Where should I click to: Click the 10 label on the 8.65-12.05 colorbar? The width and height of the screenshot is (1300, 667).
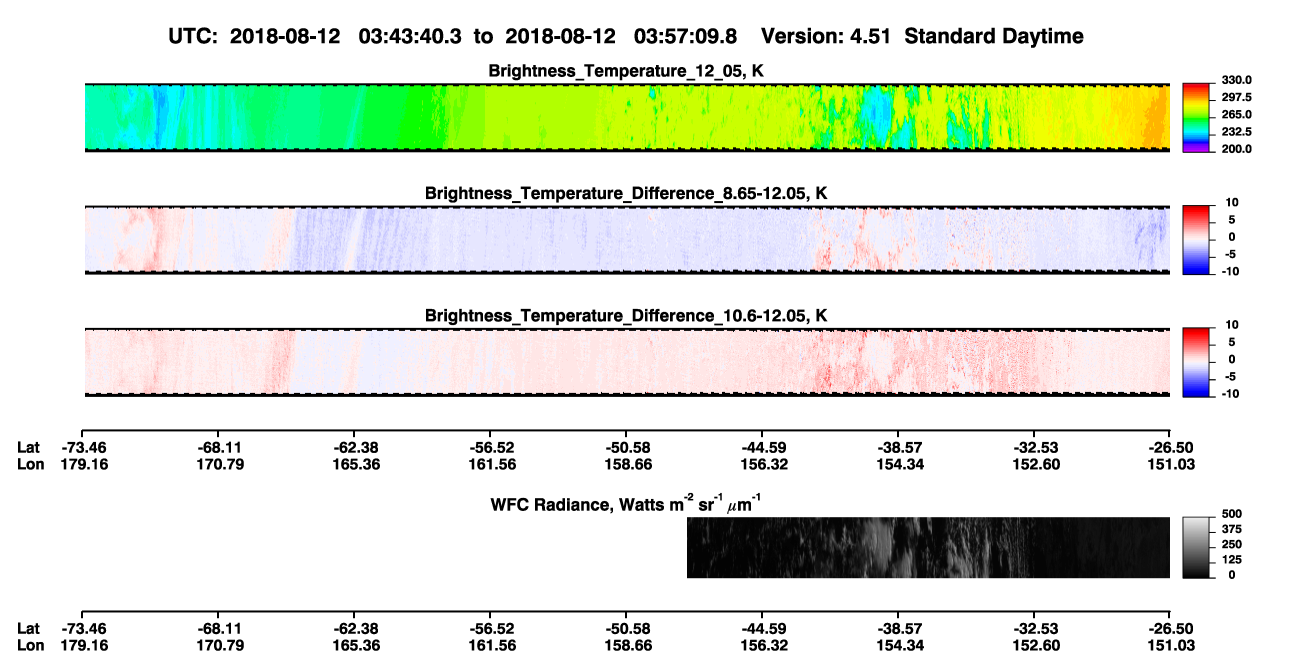(1233, 202)
